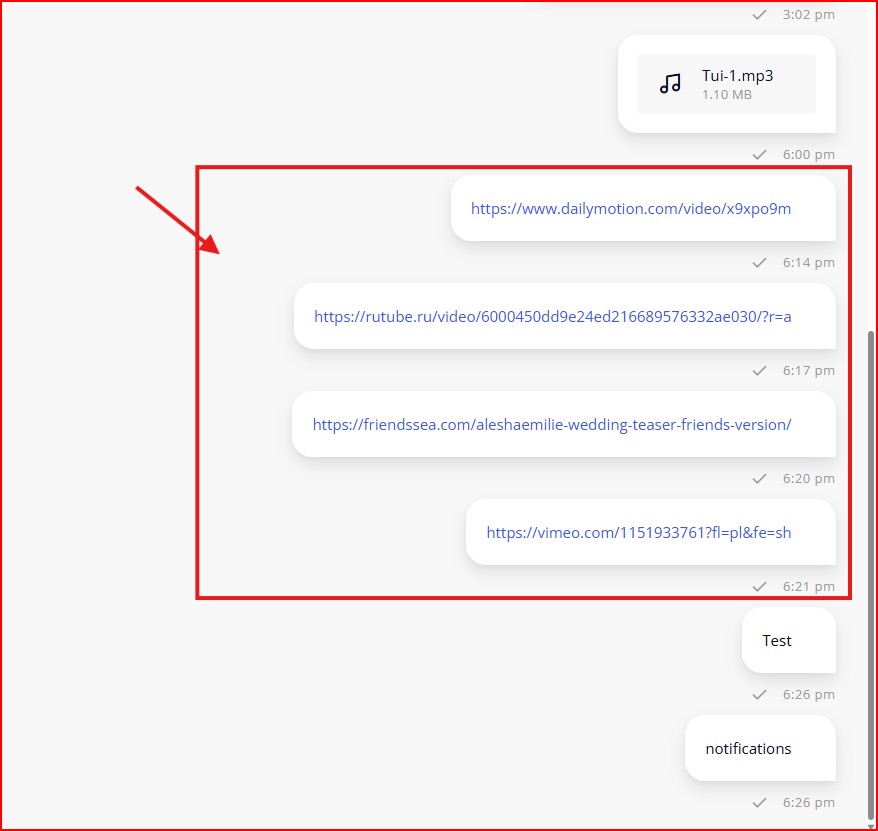The height and width of the screenshot is (831, 878).
Task: Open the rutube.ru video link
Action: [x=552, y=317]
